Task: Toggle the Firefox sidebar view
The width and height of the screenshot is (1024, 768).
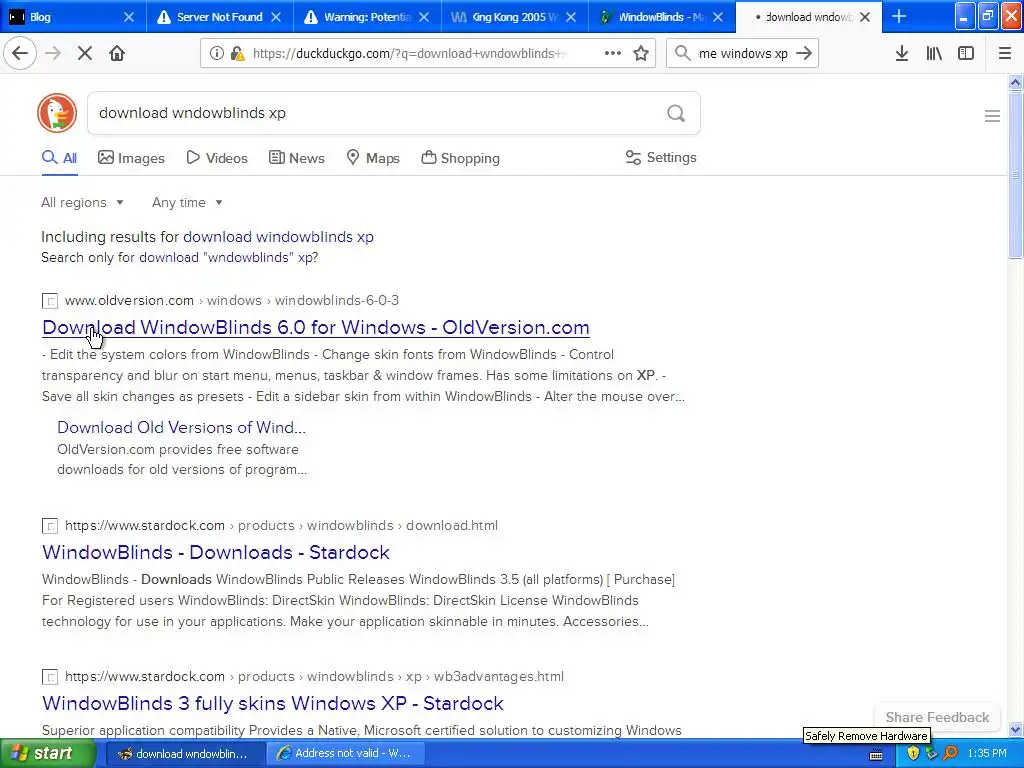Action: (966, 54)
